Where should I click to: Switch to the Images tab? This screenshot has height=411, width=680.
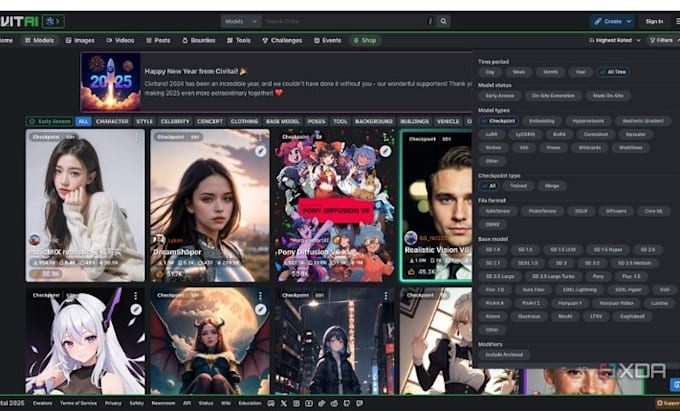tap(80, 40)
